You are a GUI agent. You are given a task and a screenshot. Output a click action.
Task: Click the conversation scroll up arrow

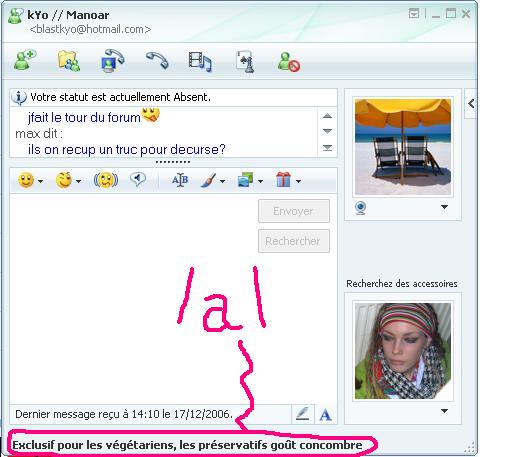[327, 116]
